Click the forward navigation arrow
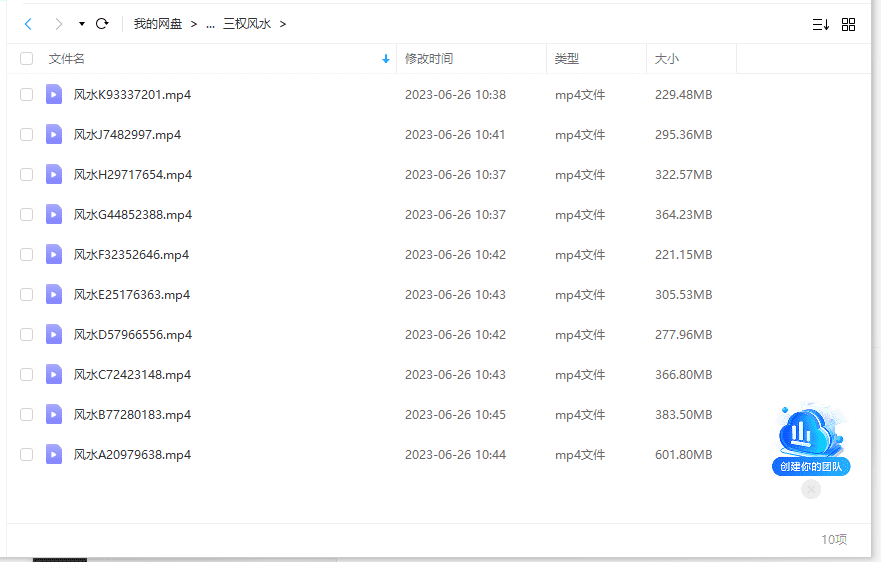 tap(58, 23)
